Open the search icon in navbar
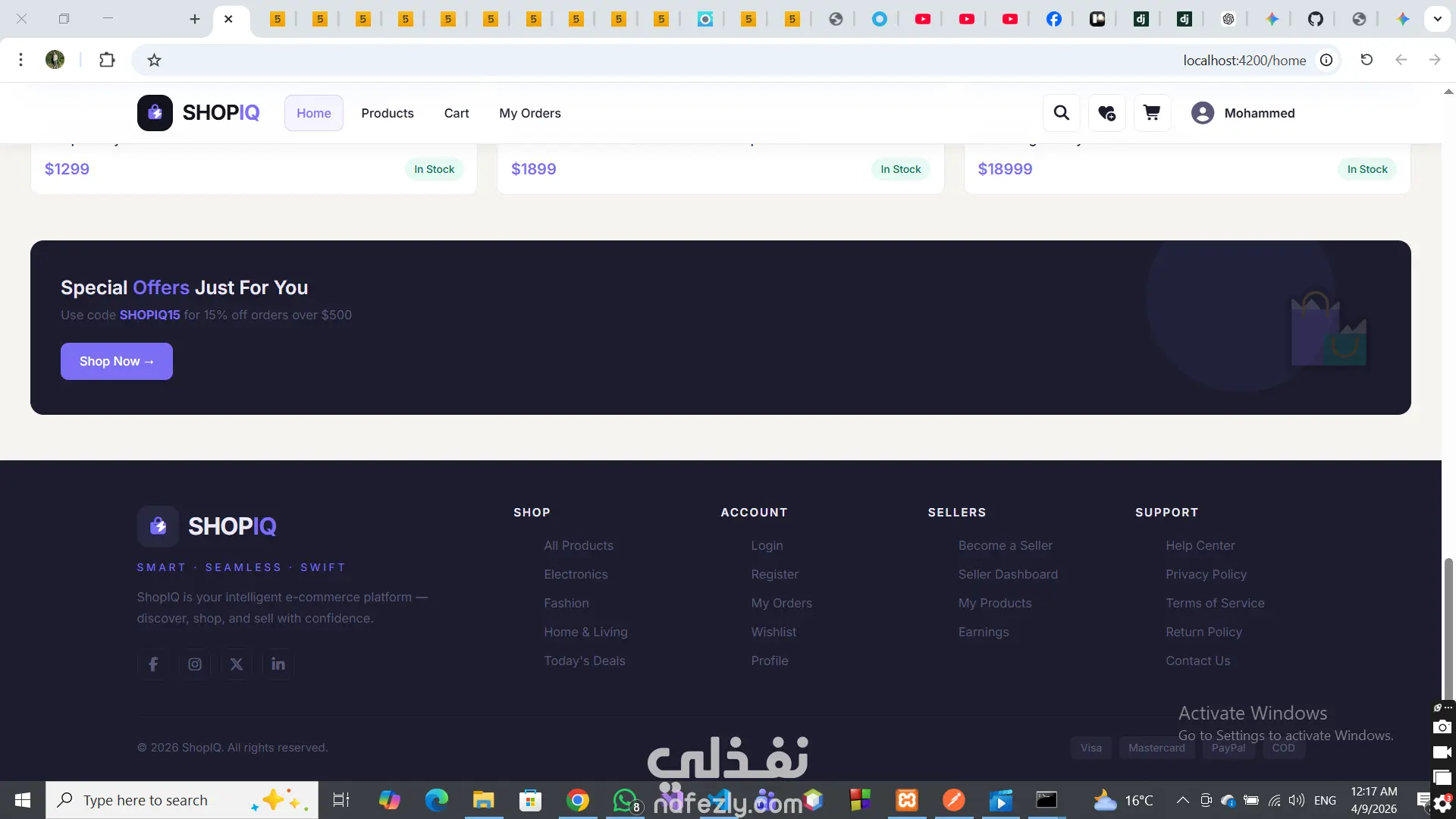The width and height of the screenshot is (1456, 819). [1062, 113]
